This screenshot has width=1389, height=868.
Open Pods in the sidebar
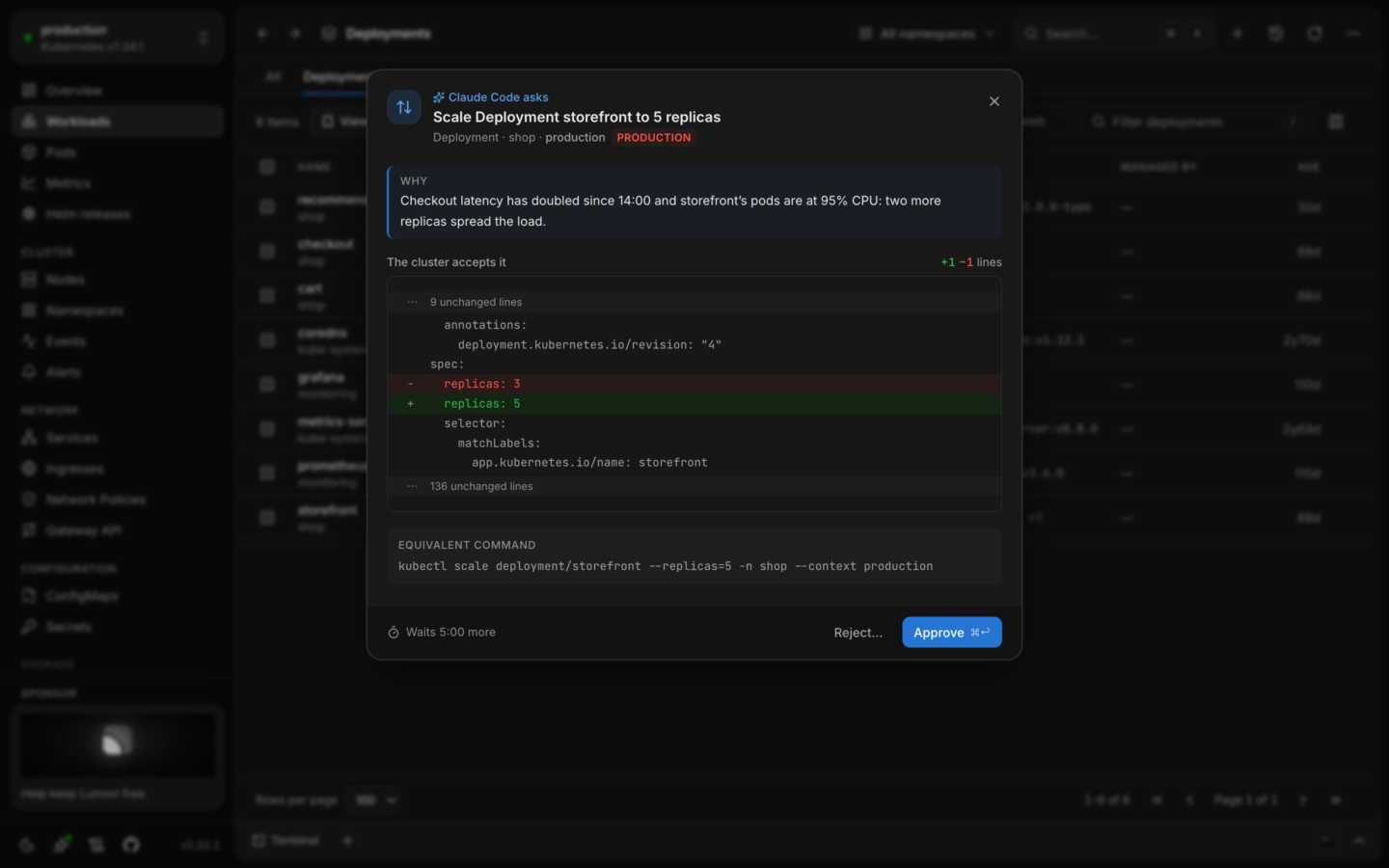click(118, 152)
